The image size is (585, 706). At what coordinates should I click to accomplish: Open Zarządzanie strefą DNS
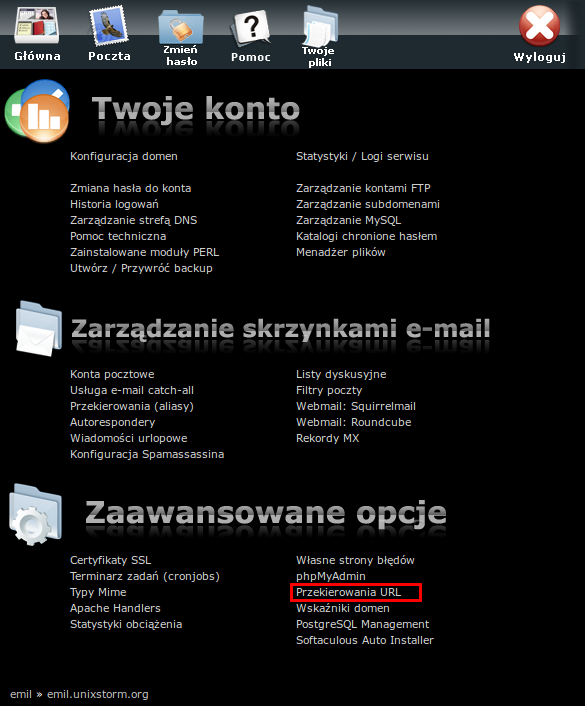click(x=134, y=220)
